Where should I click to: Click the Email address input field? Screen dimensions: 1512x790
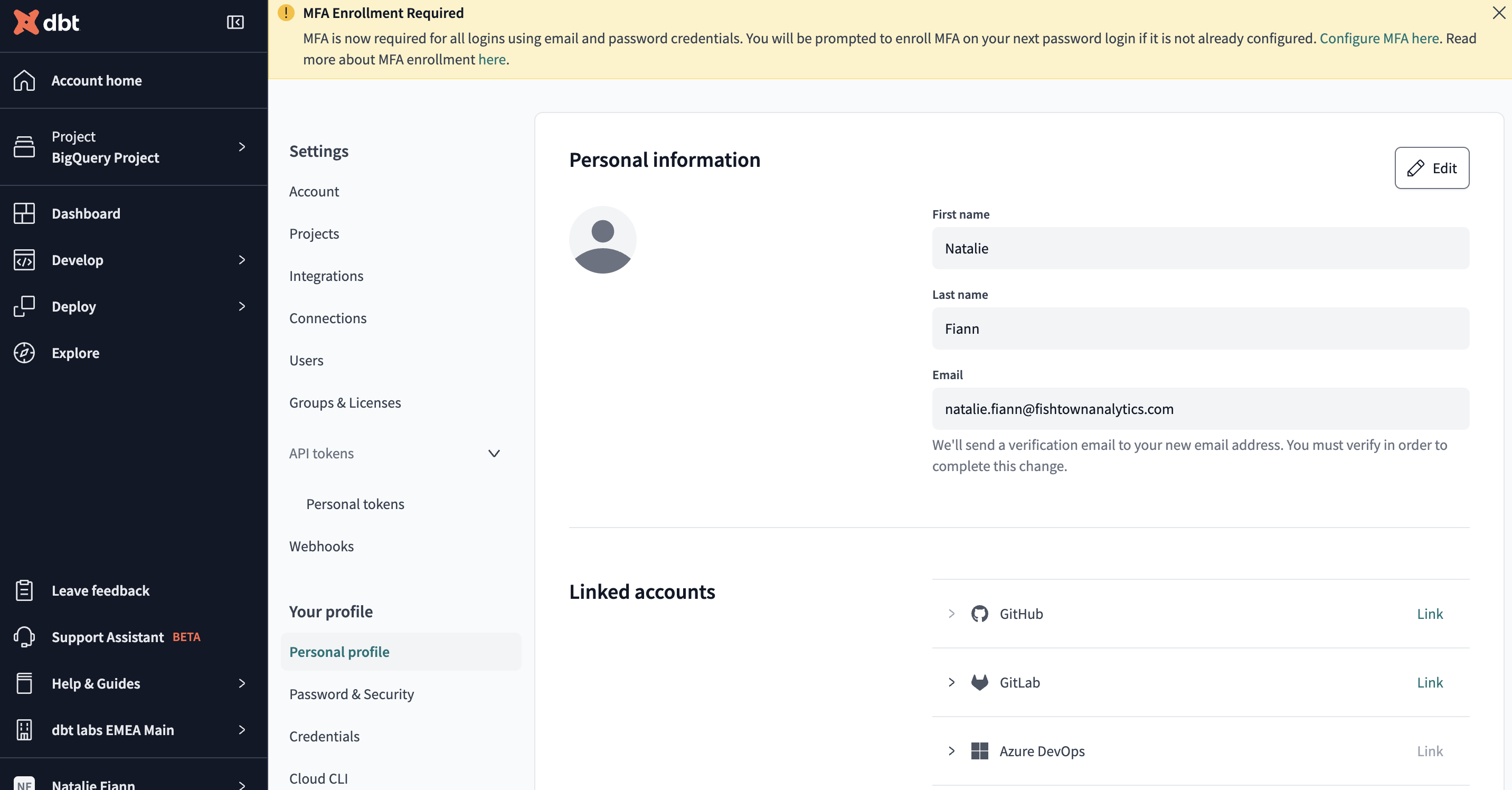click(1198, 409)
